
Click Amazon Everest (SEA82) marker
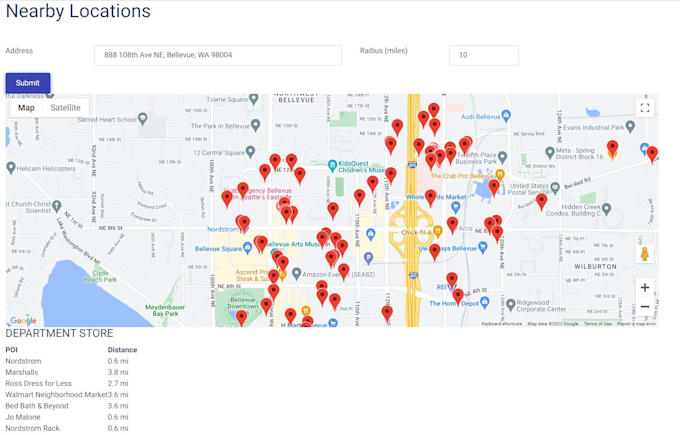pyautogui.click(x=296, y=274)
